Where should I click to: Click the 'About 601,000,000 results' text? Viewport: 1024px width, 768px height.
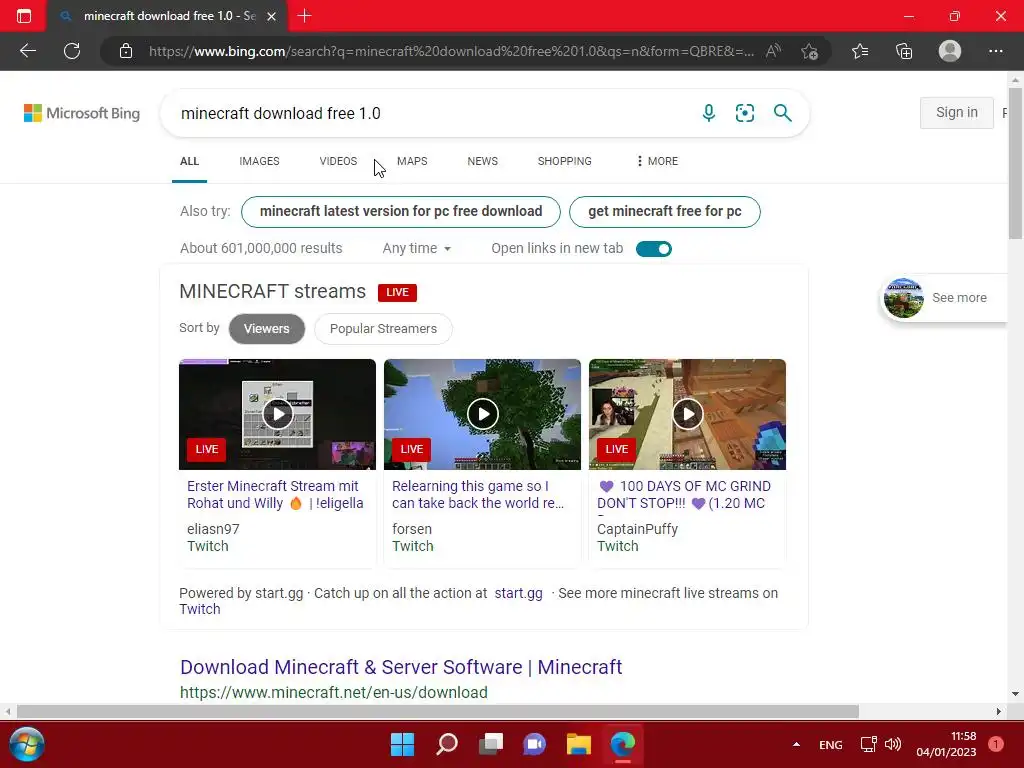click(261, 248)
